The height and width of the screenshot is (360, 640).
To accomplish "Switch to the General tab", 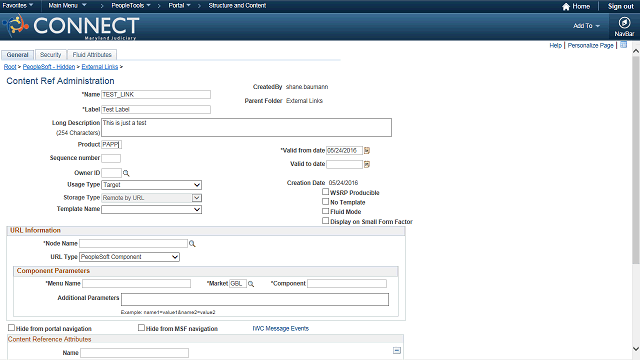I will (18, 55).
